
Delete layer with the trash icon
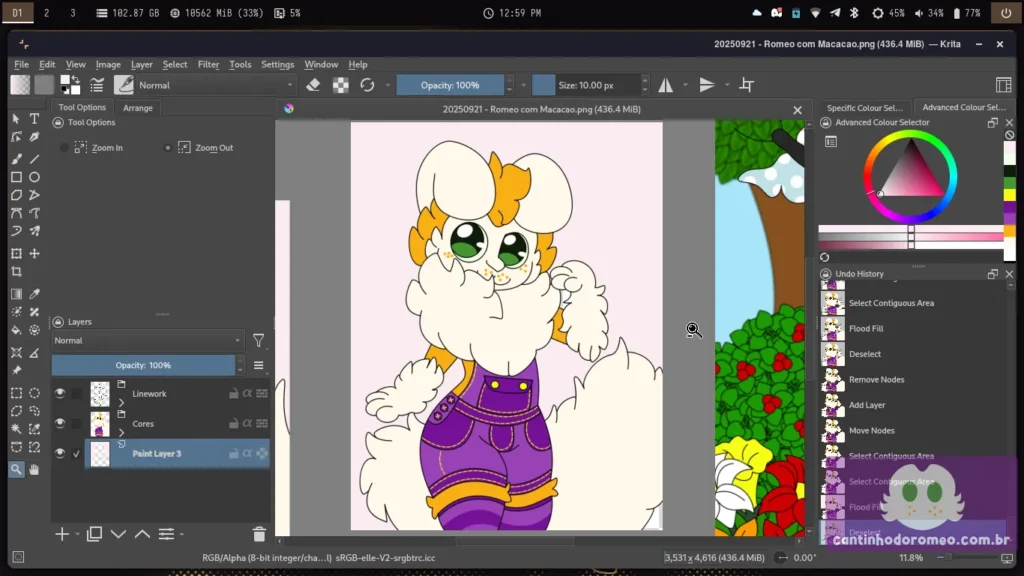(x=259, y=534)
